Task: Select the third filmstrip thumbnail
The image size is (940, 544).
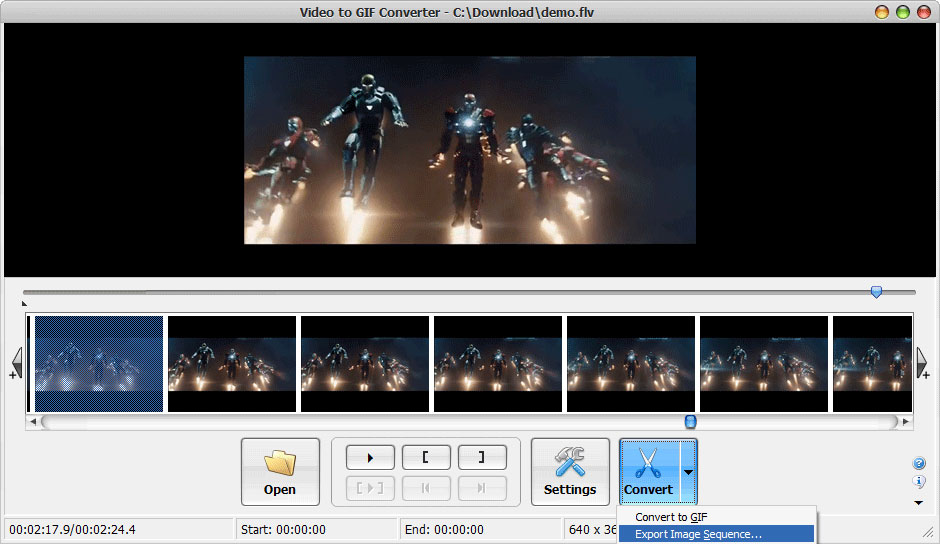Action: point(365,363)
